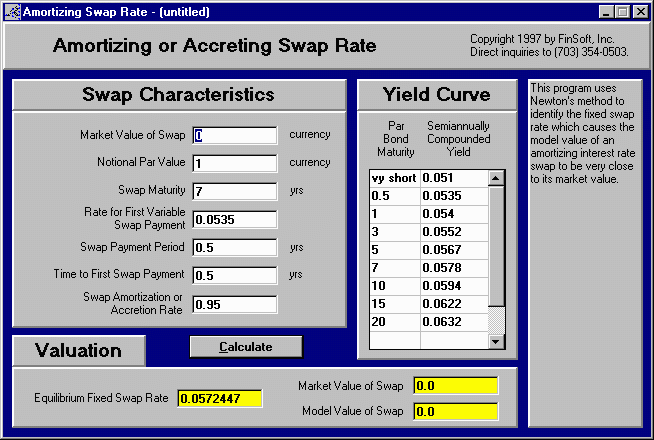
Task: Click the 0.0632 yield cell
Action: pos(451,322)
